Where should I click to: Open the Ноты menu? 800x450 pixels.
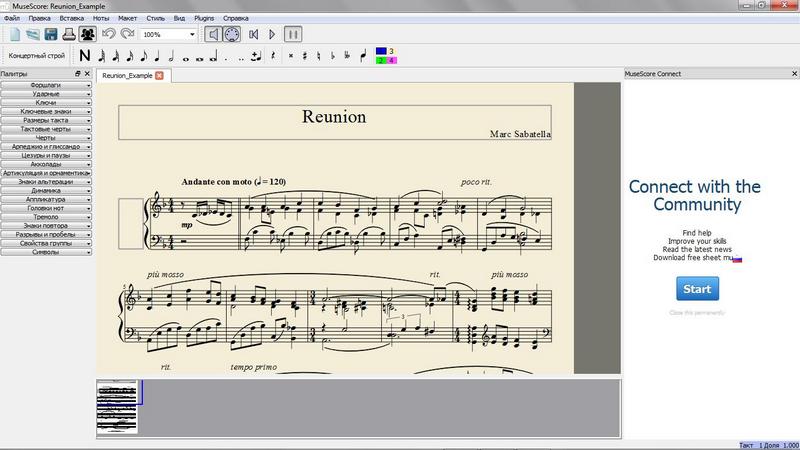coord(101,18)
